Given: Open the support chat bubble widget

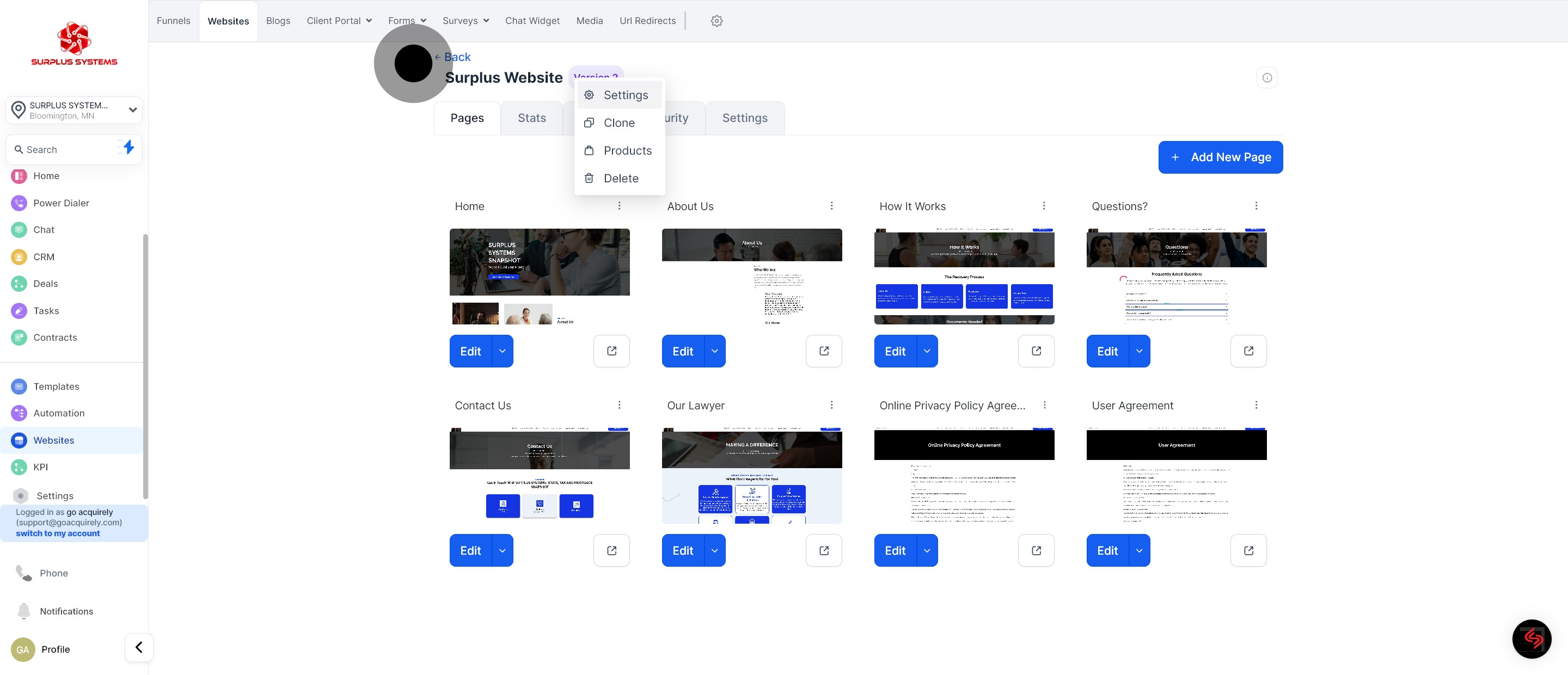Looking at the screenshot, I should tap(1532, 639).
